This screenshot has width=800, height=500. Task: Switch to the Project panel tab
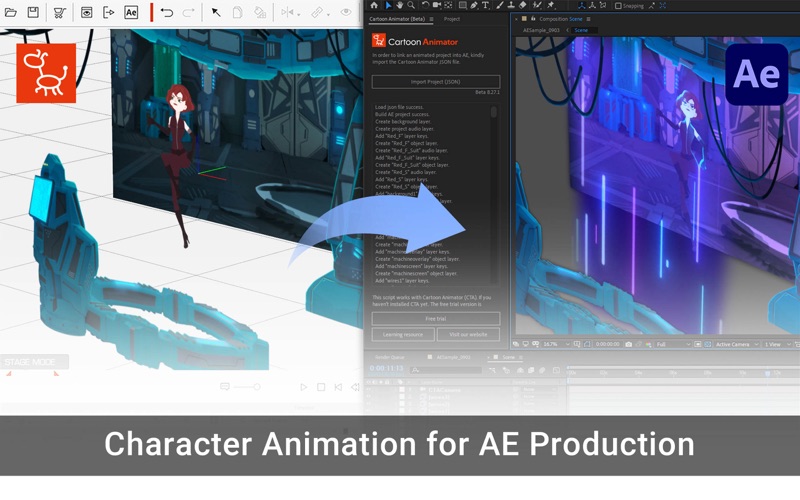pyautogui.click(x=452, y=19)
